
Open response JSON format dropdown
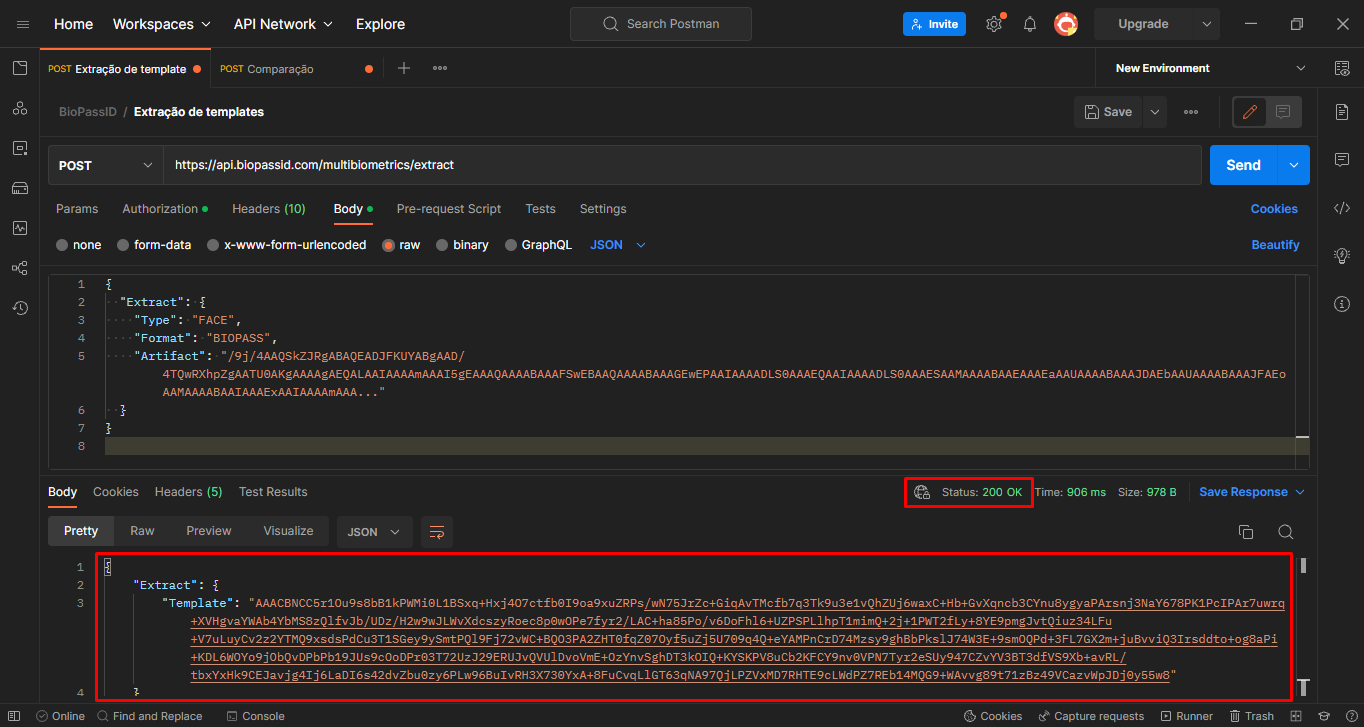374,532
